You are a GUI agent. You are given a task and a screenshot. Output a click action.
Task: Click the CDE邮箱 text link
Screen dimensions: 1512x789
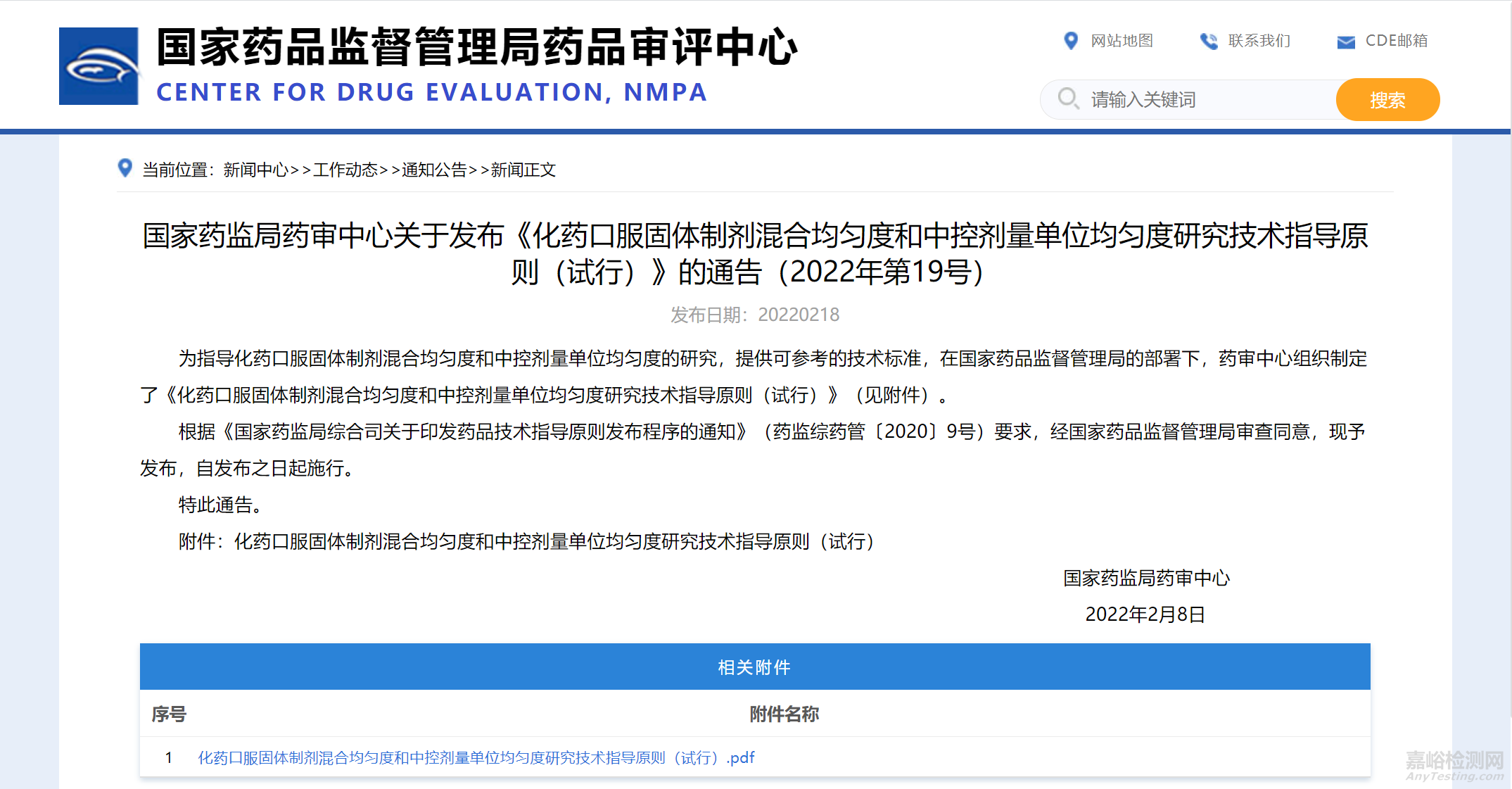click(x=1396, y=41)
